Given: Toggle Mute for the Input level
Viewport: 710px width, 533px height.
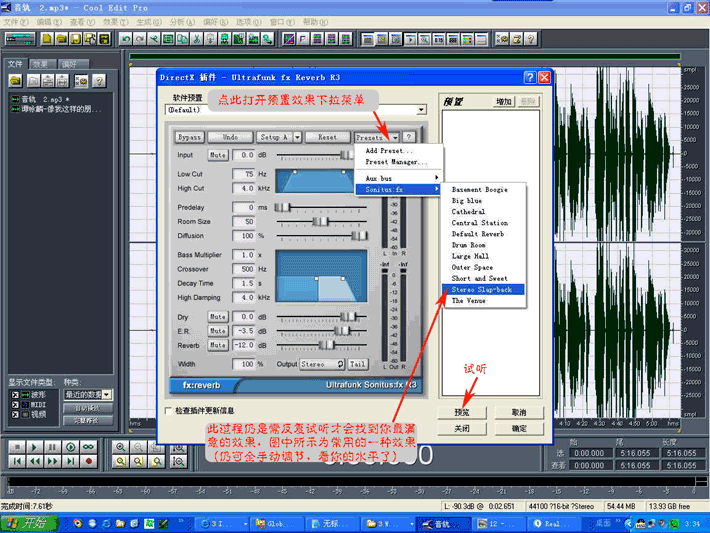Looking at the screenshot, I should pos(217,155).
